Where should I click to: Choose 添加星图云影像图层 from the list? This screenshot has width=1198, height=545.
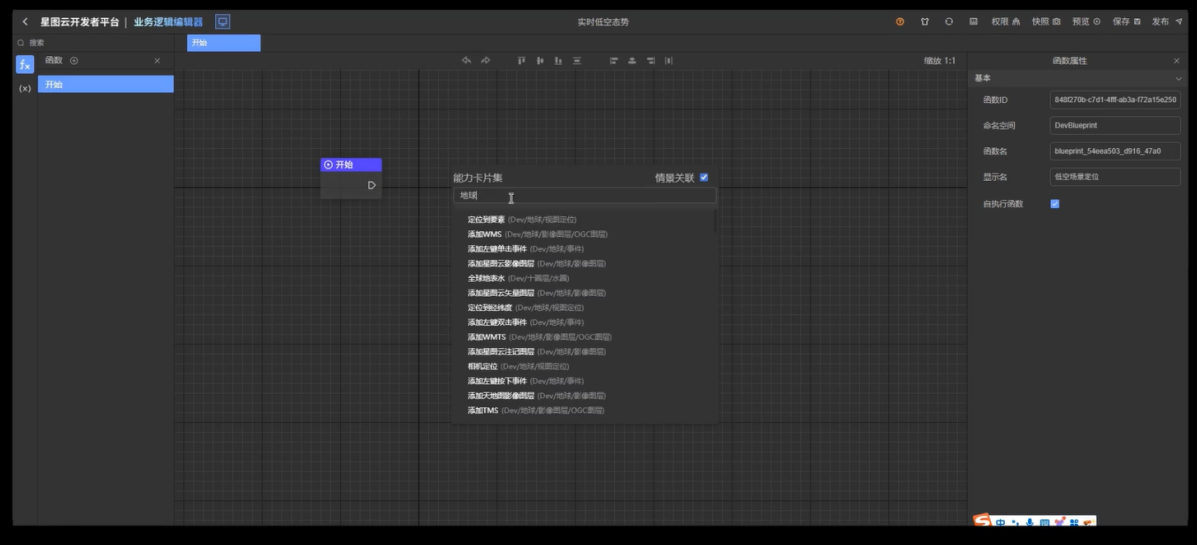point(536,263)
